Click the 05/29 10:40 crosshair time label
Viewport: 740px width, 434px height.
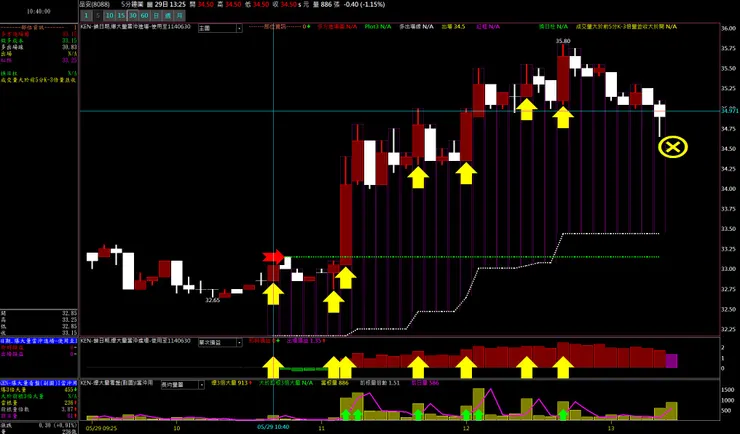pos(273,427)
